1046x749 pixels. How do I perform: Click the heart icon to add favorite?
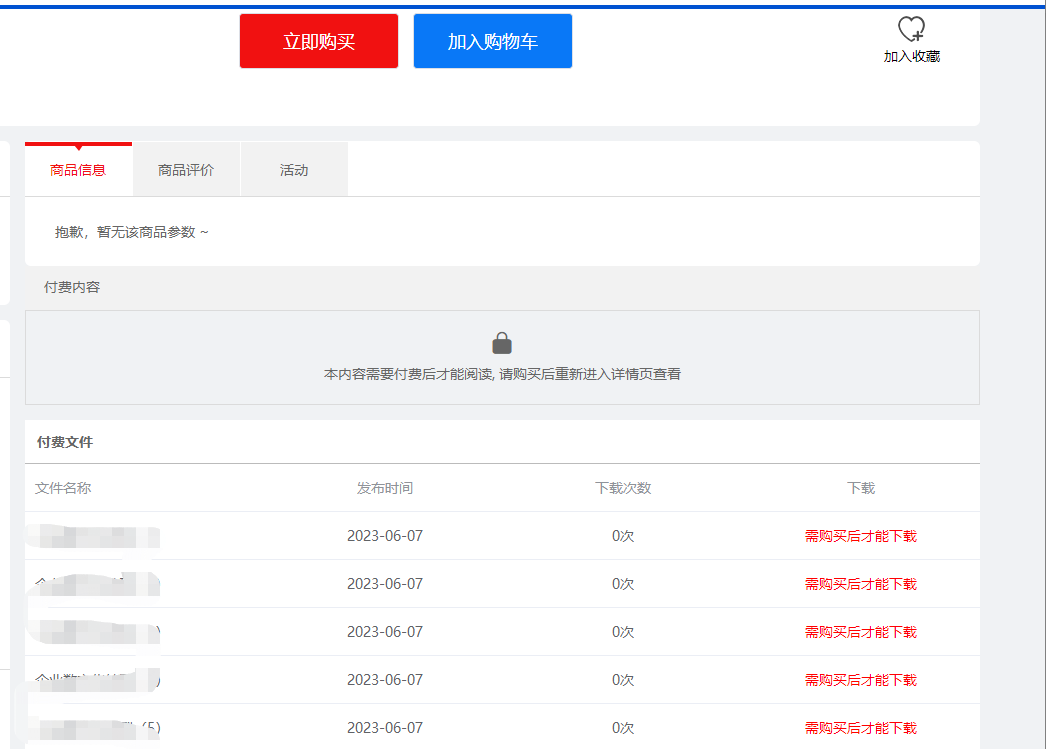tap(911, 29)
